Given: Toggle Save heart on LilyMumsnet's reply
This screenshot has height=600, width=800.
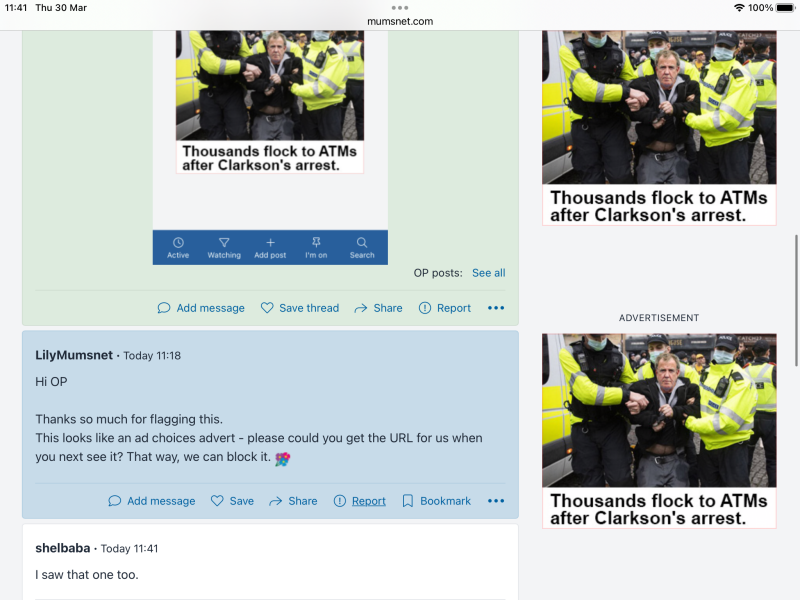Looking at the screenshot, I should 232,501.
